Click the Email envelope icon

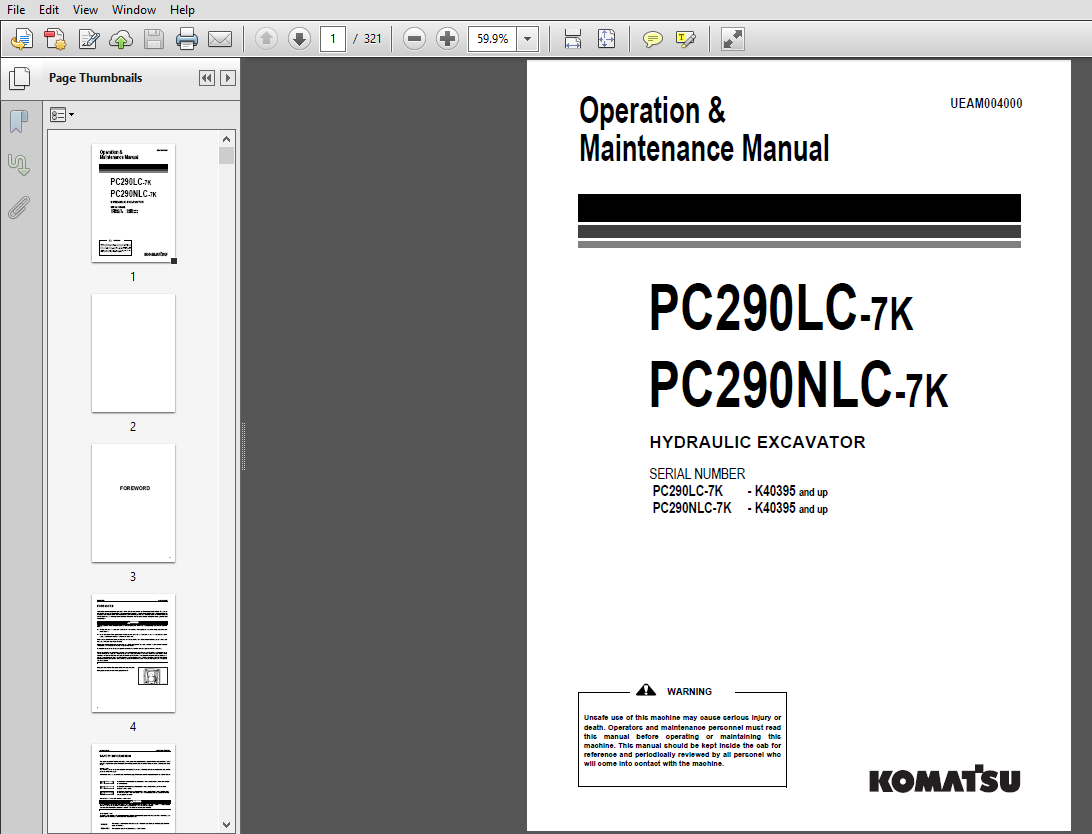coord(220,39)
